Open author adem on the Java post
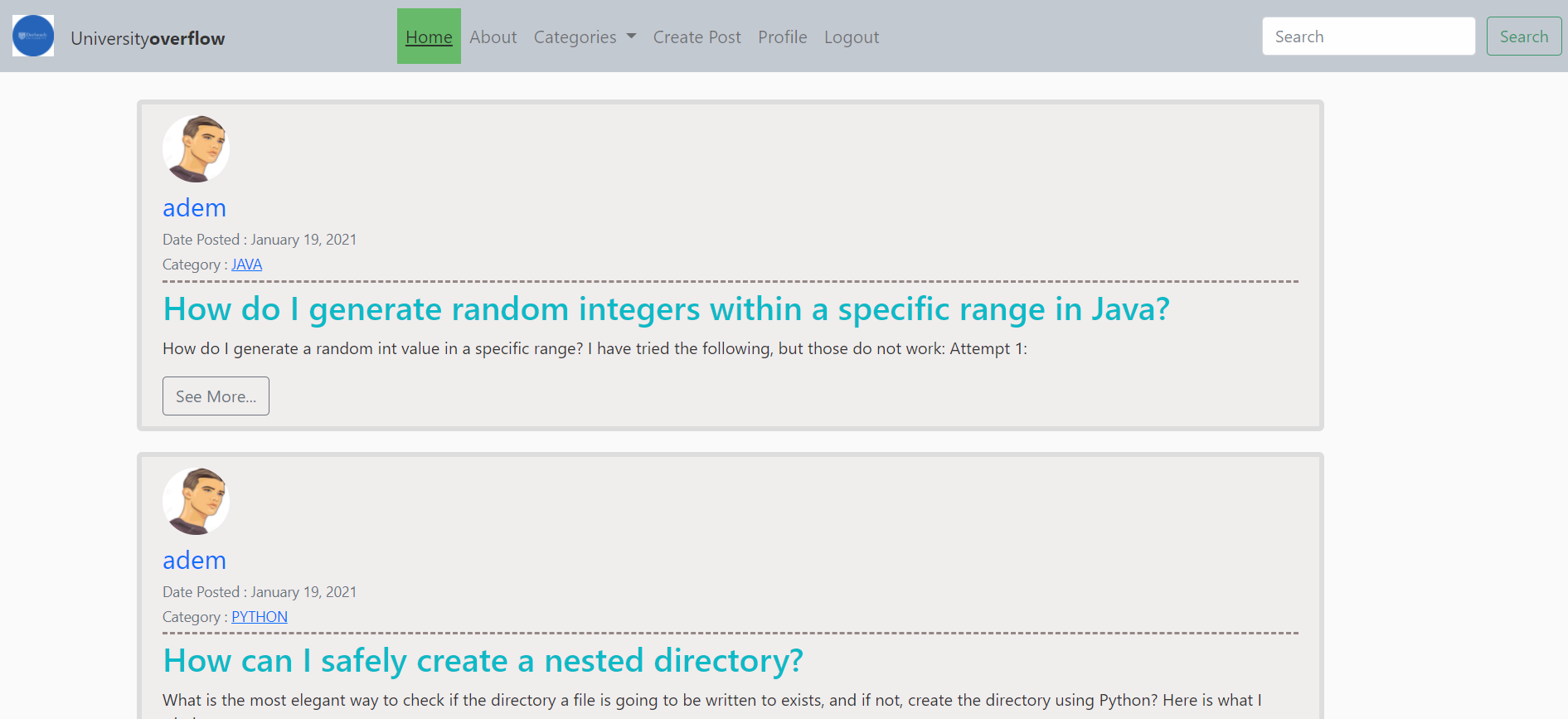This screenshot has height=719, width=1568. pos(194,207)
